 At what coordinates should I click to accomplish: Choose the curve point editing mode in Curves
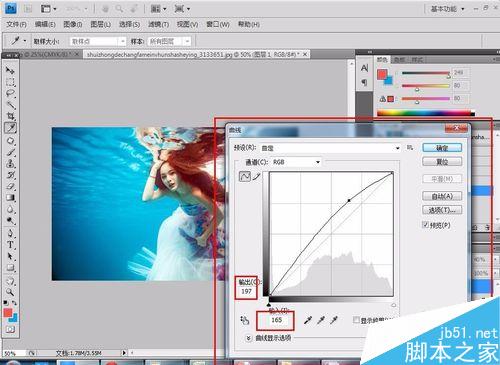(x=245, y=177)
